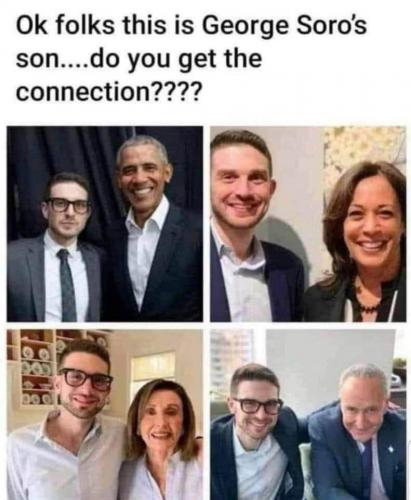Click the glasses of the man in the bottom-right photo
411x500 pixels.
coord(258,406)
